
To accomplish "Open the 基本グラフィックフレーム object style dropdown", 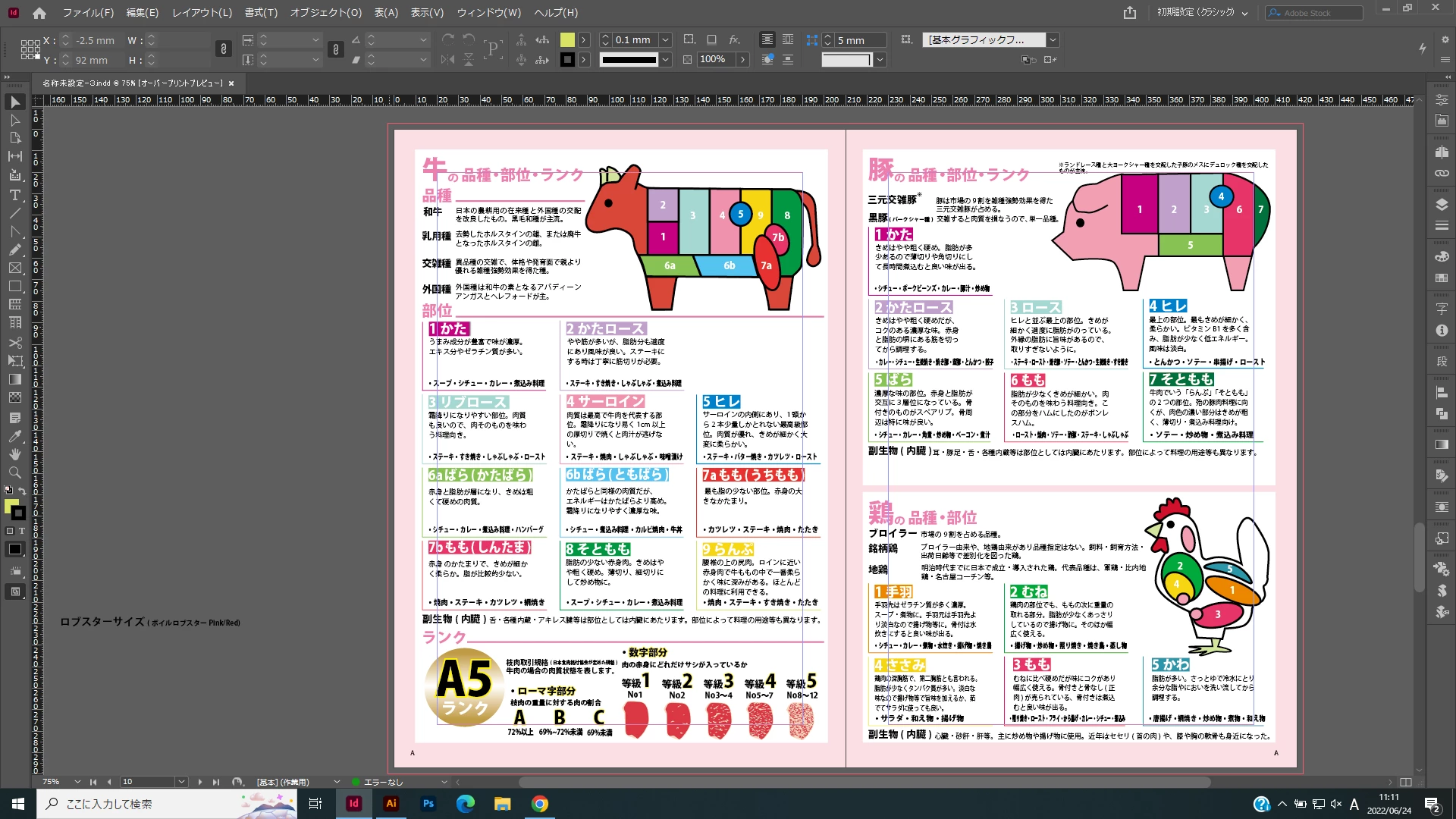I will [1053, 40].
